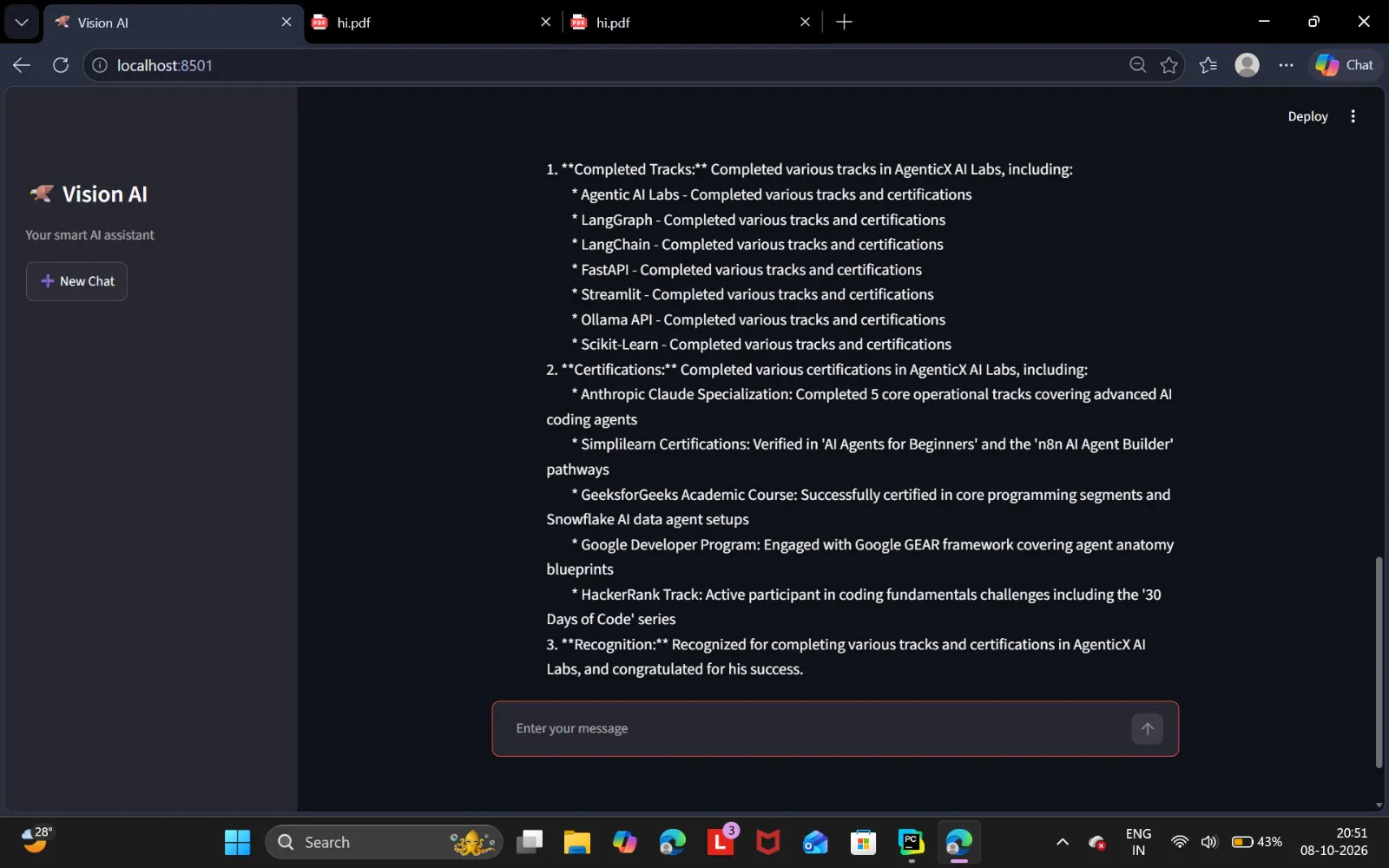Open the McAfee app on taskbar

(x=767, y=842)
